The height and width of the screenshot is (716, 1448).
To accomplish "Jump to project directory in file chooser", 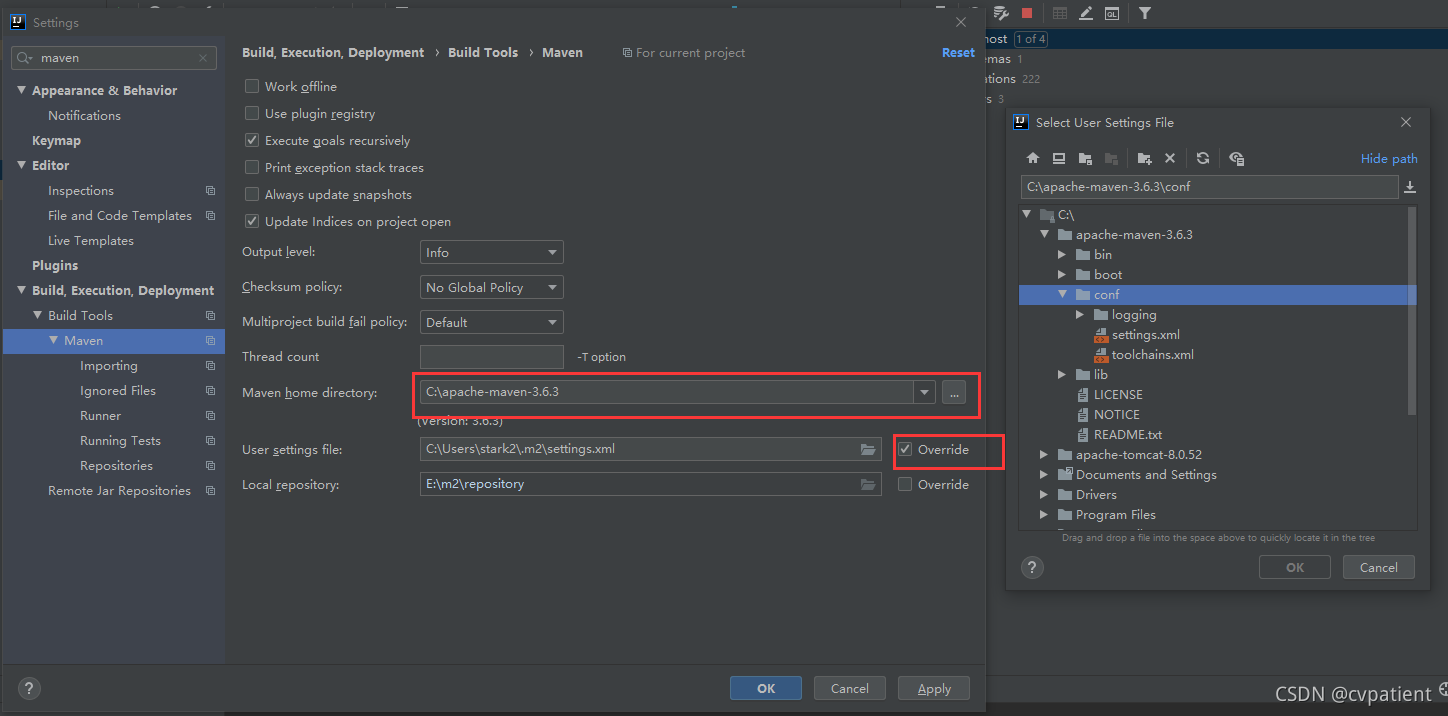I will (1085, 158).
